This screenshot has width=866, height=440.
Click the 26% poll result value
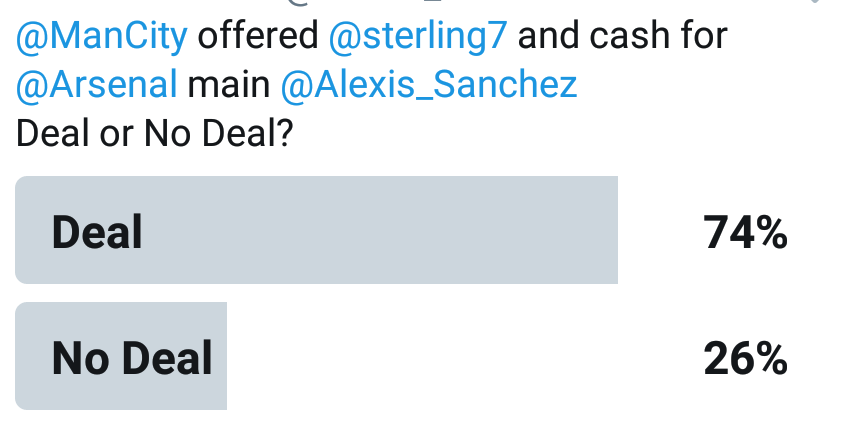pos(745,359)
